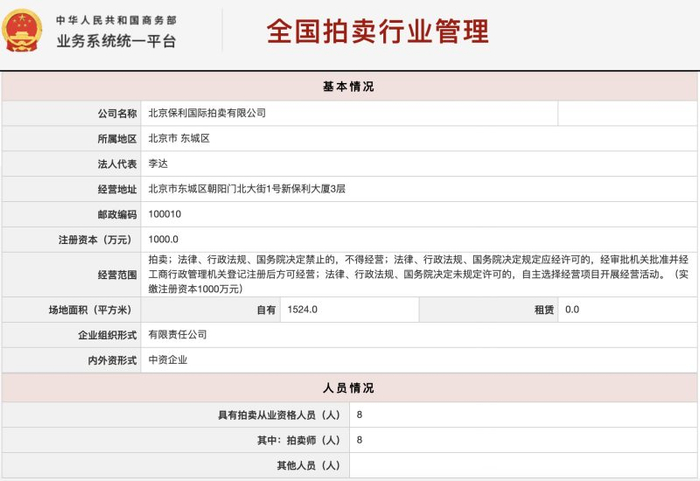Click the 中华人民共和国商务部 header text
The height and width of the screenshot is (481, 700).
[x=116, y=20]
